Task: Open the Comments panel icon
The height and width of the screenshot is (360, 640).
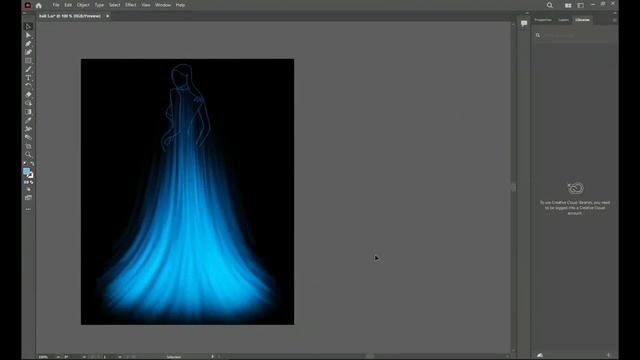Action: click(524, 24)
